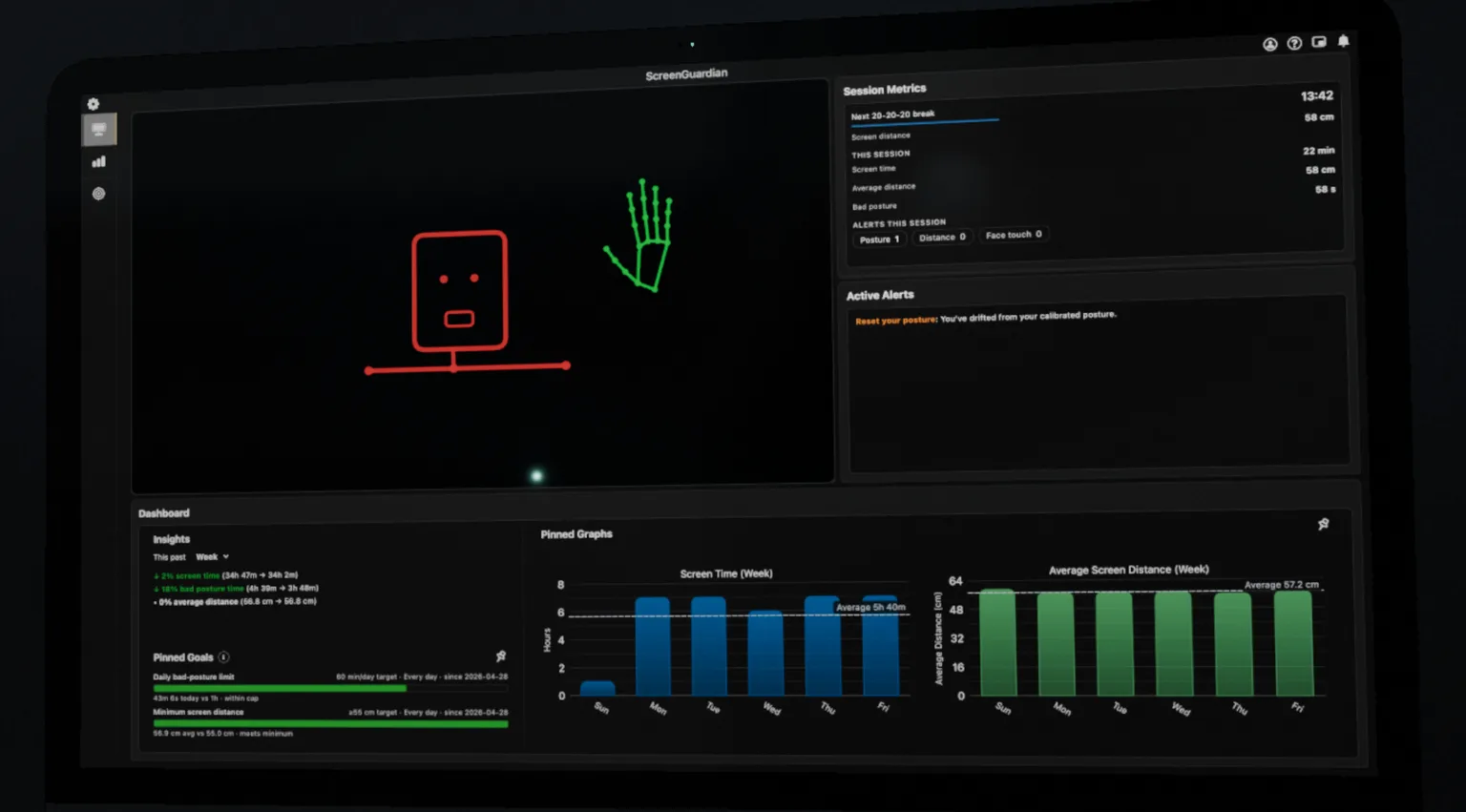The height and width of the screenshot is (812, 1466).
Task: Click the Average 5h 40m line label
Action: pyautogui.click(x=870, y=607)
